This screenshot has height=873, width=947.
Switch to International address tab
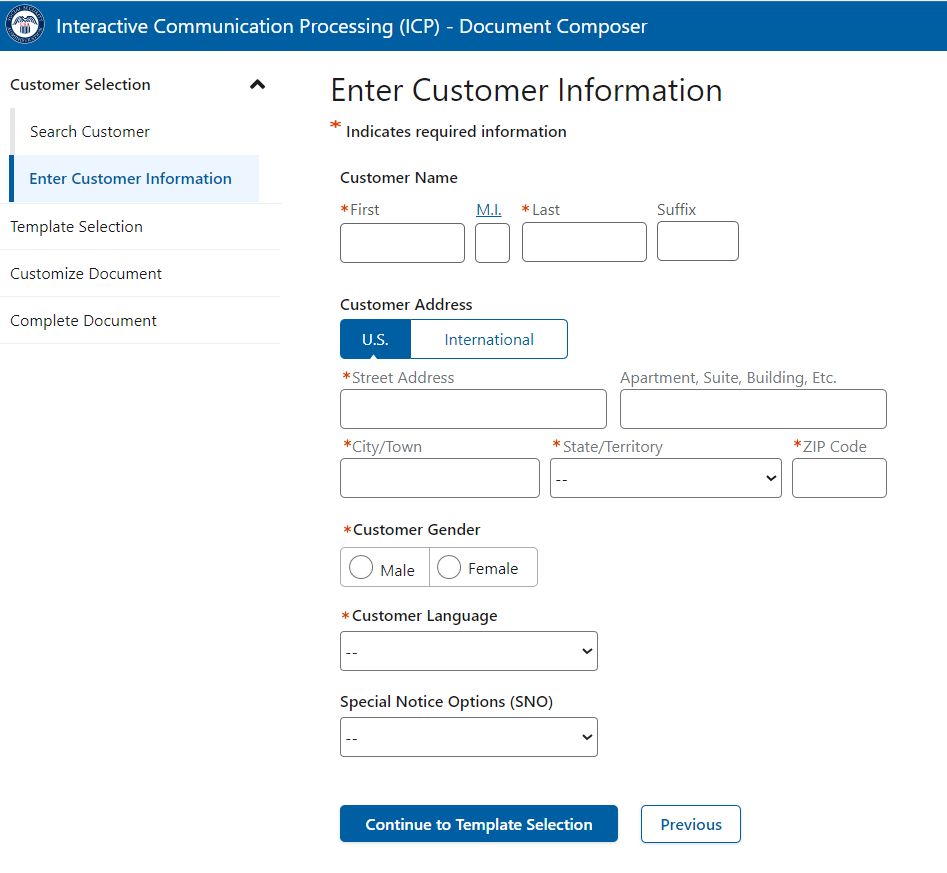489,339
